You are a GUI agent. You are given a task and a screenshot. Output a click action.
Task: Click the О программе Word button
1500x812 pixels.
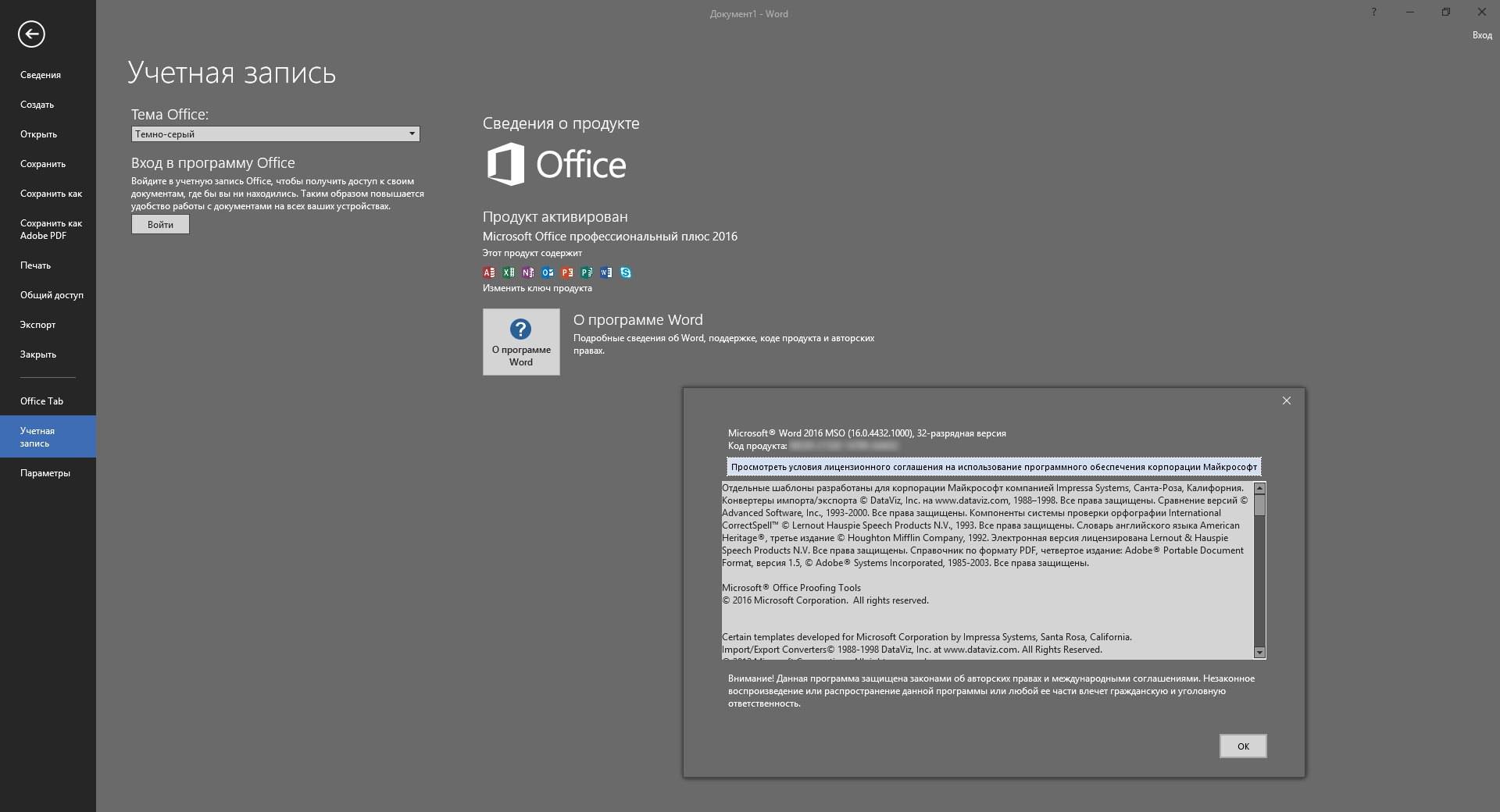pos(521,342)
